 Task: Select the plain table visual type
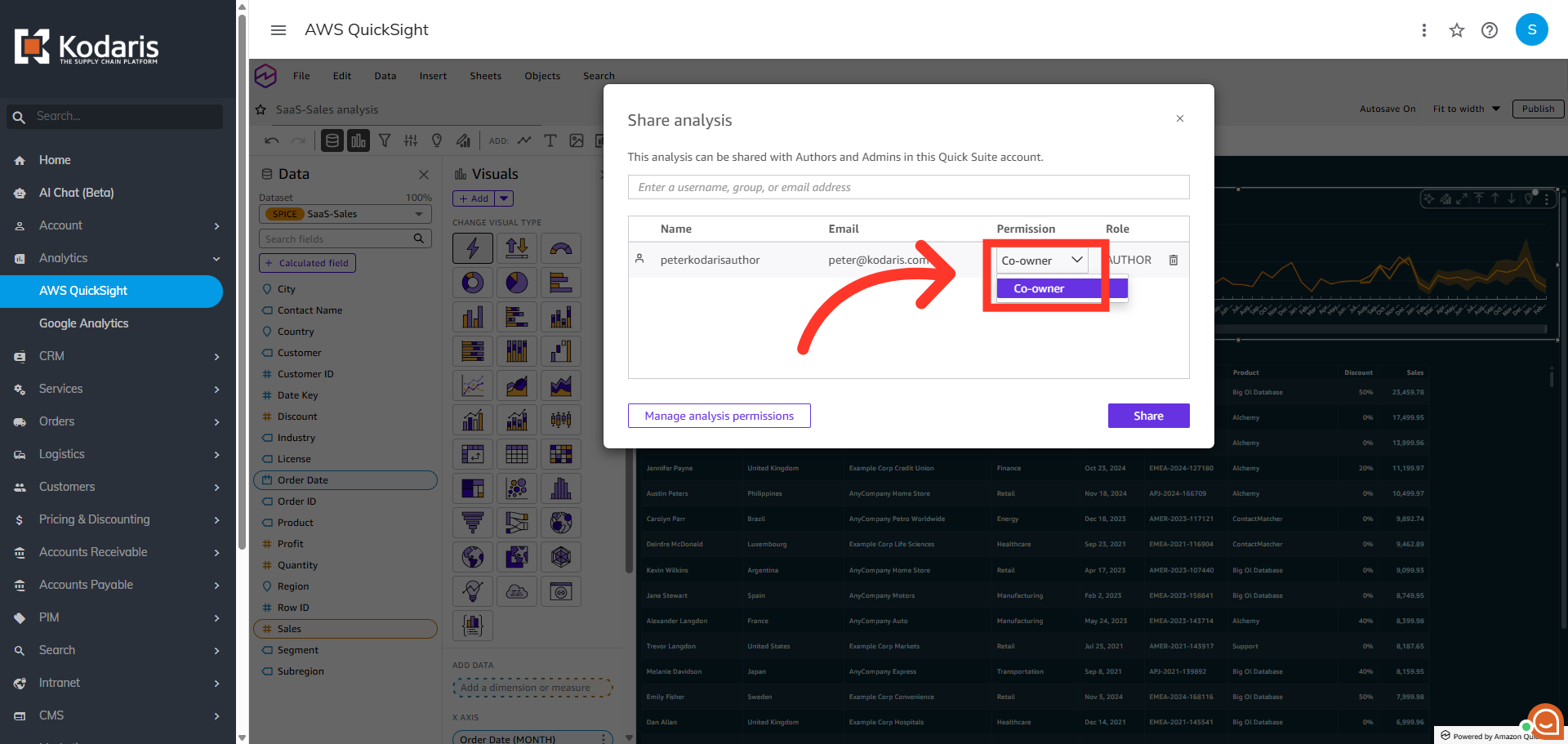[x=517, y=454]
